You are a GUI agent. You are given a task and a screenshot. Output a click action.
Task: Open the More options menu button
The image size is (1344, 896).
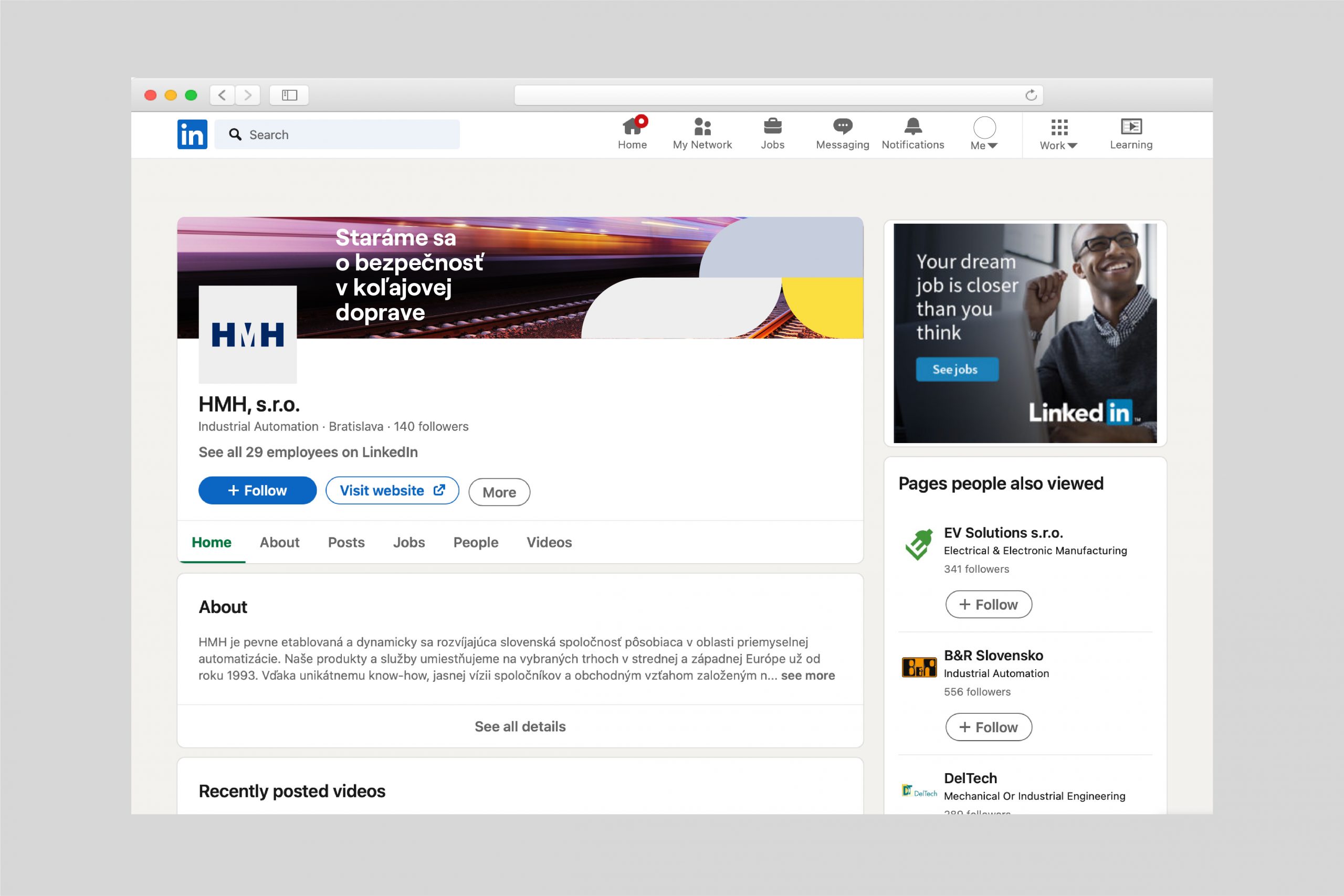tap(499, 492)
